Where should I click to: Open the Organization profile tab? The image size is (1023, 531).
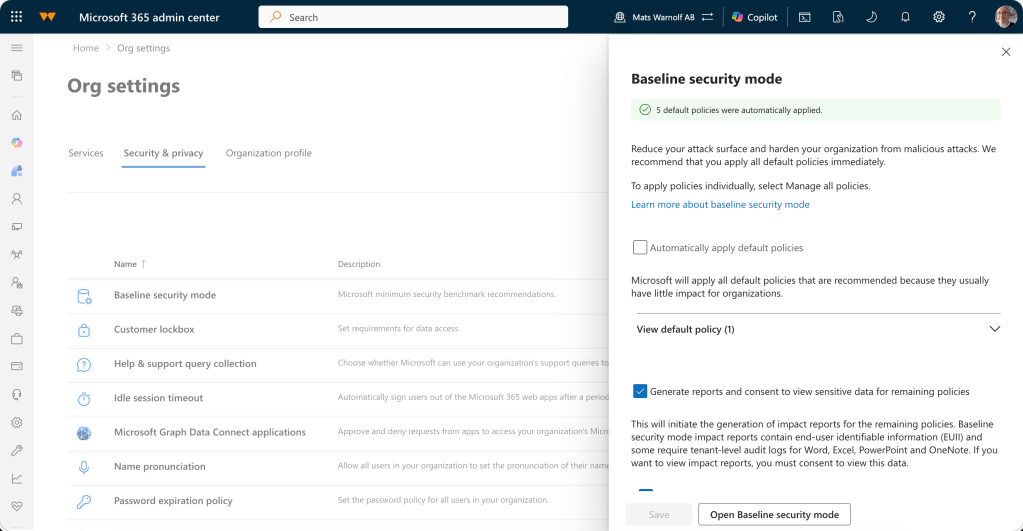268,153
